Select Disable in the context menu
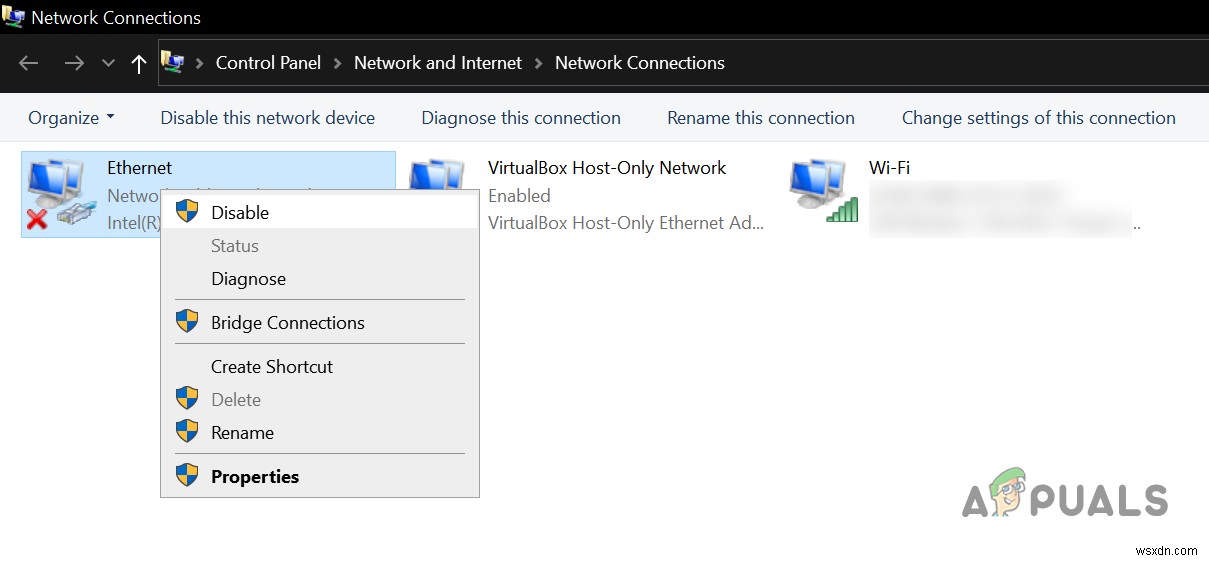Viewport: 1209px width, 561px height. 240,212
